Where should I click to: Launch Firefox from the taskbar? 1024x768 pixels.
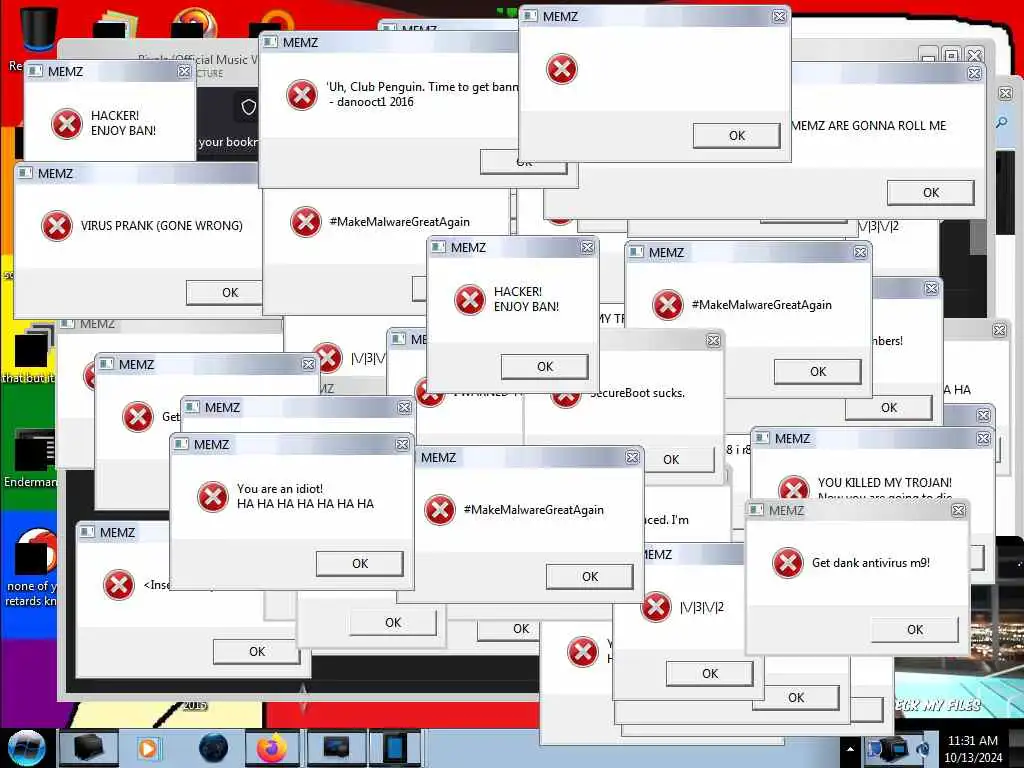271,748
